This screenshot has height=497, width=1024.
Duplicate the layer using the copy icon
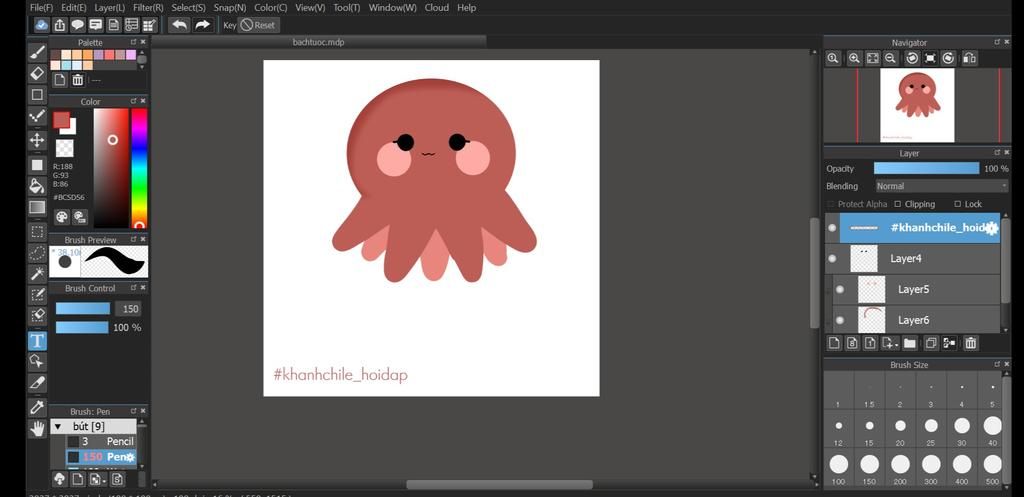931,343
